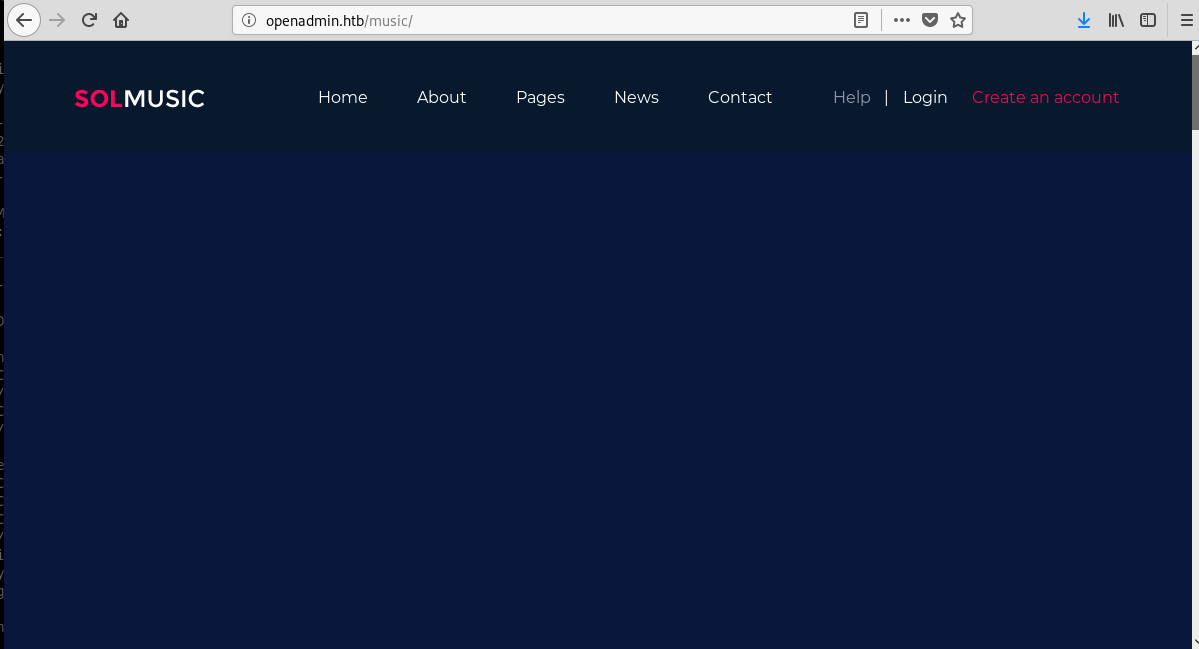
Task: Click the Help link
Action: click(x=852, y=97)
